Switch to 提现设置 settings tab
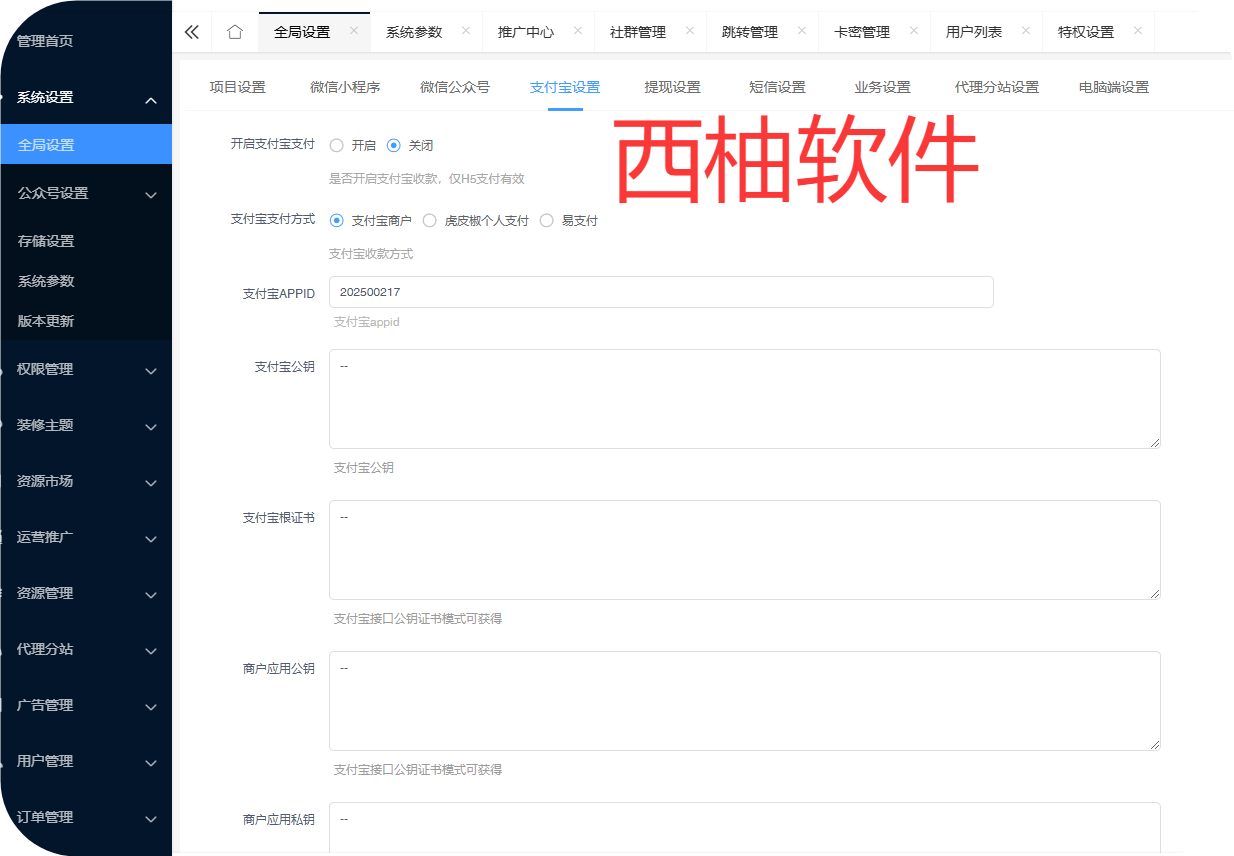 pyautogui.click(x=672, y=88)
